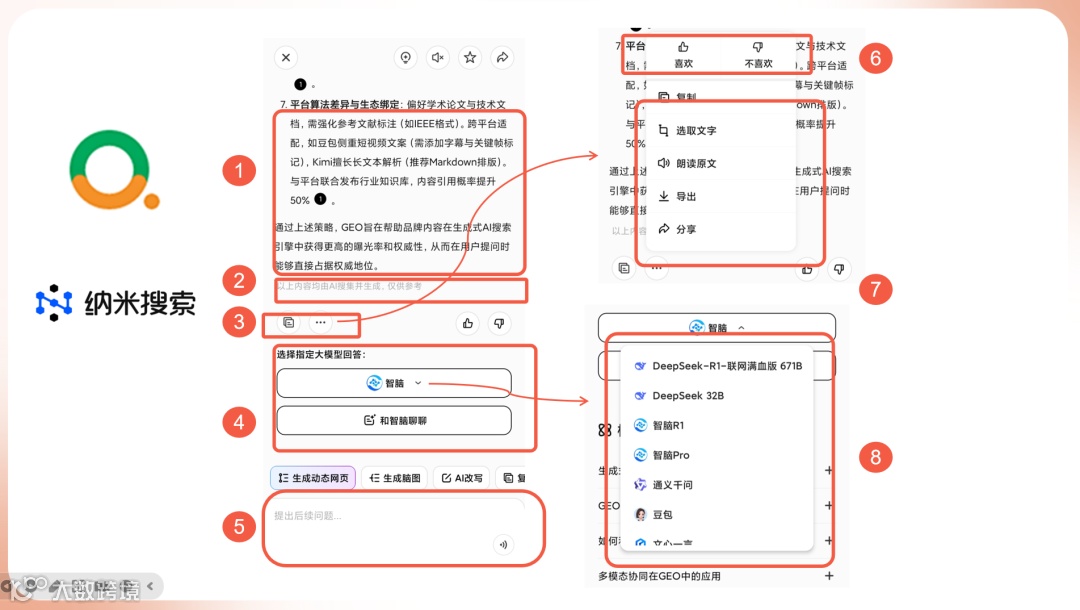Focus the 提出后续问题 input field

tap(395, 529)
